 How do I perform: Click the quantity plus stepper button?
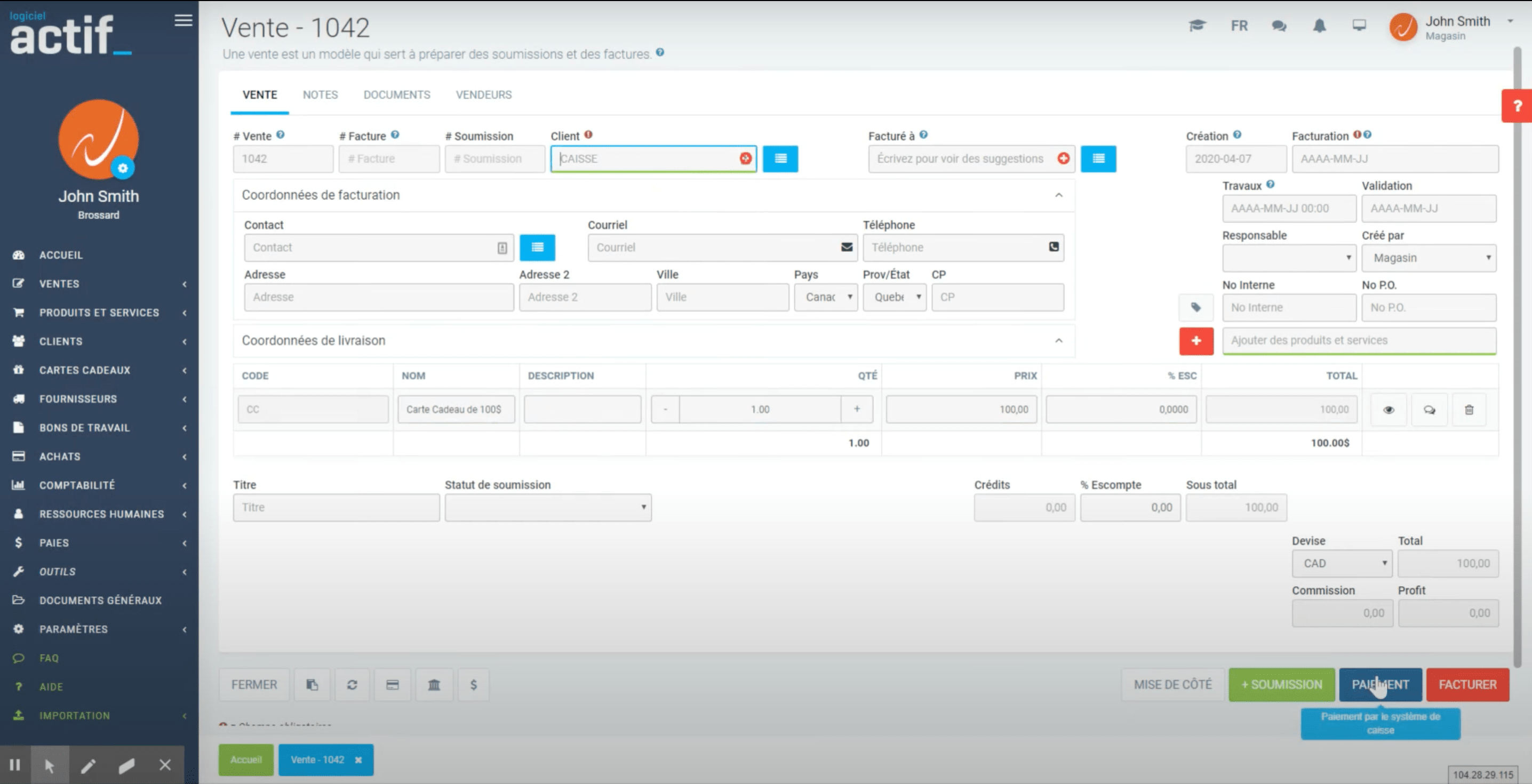[x=856, y=409]
